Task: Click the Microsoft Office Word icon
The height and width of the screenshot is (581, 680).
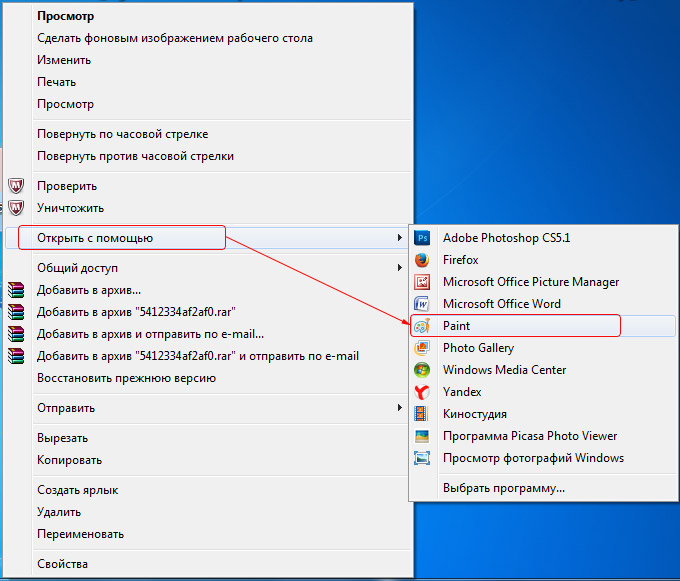Action: pyautogui.click(x=422, y=304)
